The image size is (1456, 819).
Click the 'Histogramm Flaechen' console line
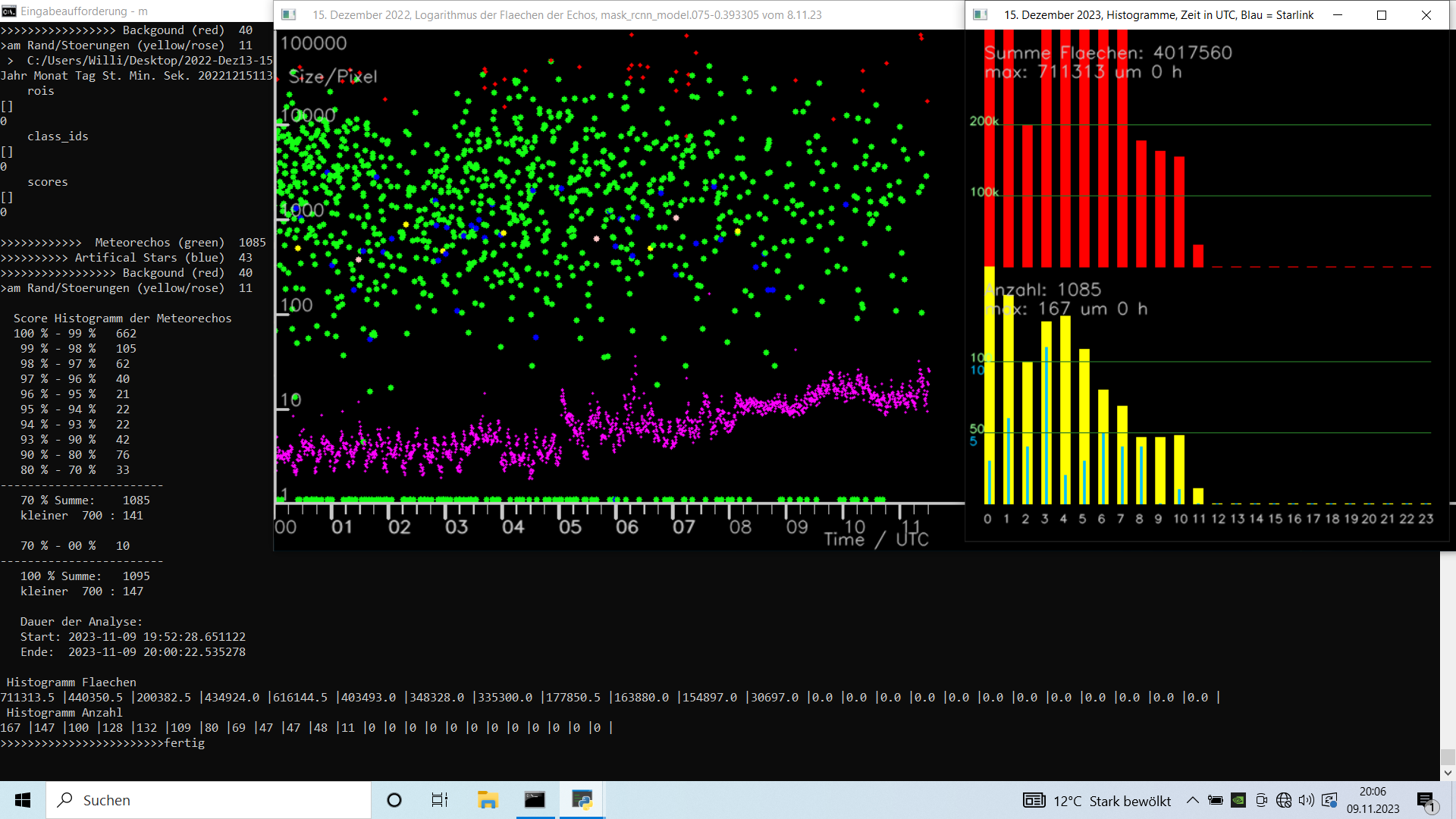tap(71, 682)
